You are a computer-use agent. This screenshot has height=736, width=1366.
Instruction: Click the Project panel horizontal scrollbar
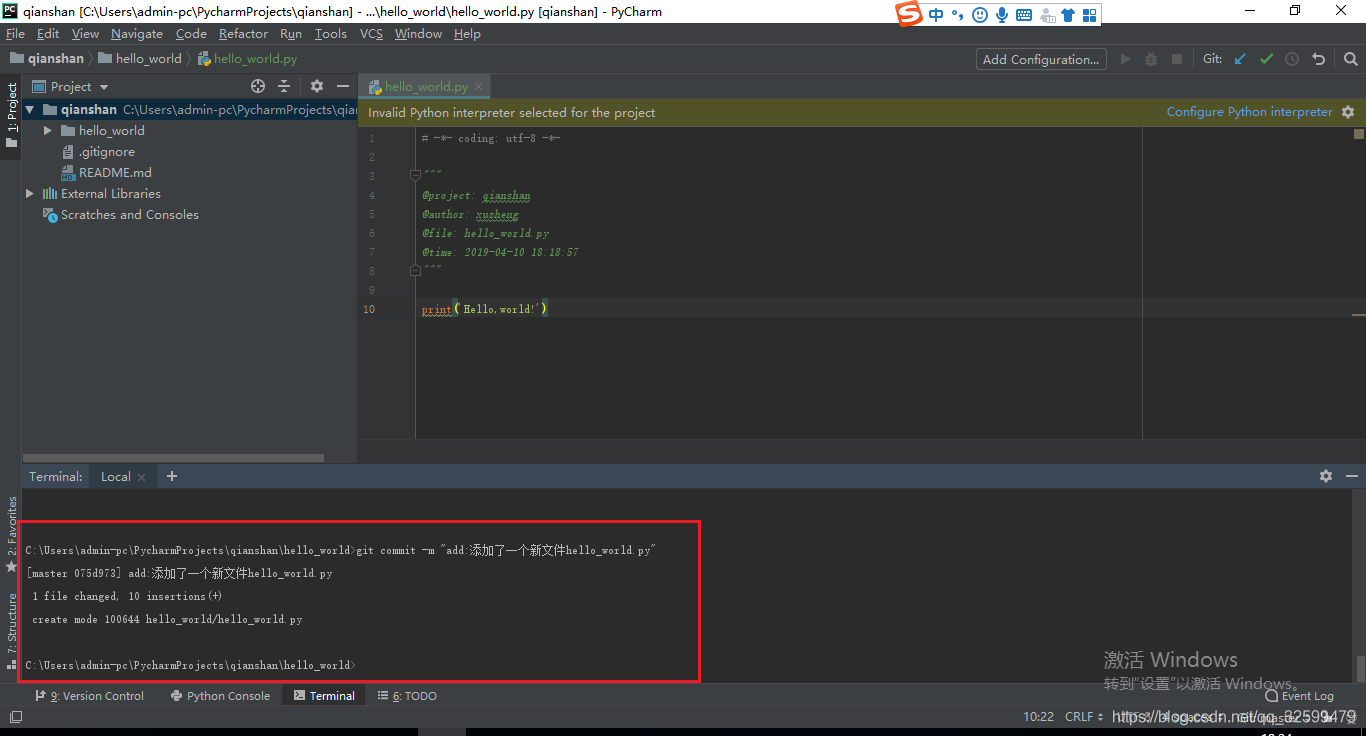(172, 458)
